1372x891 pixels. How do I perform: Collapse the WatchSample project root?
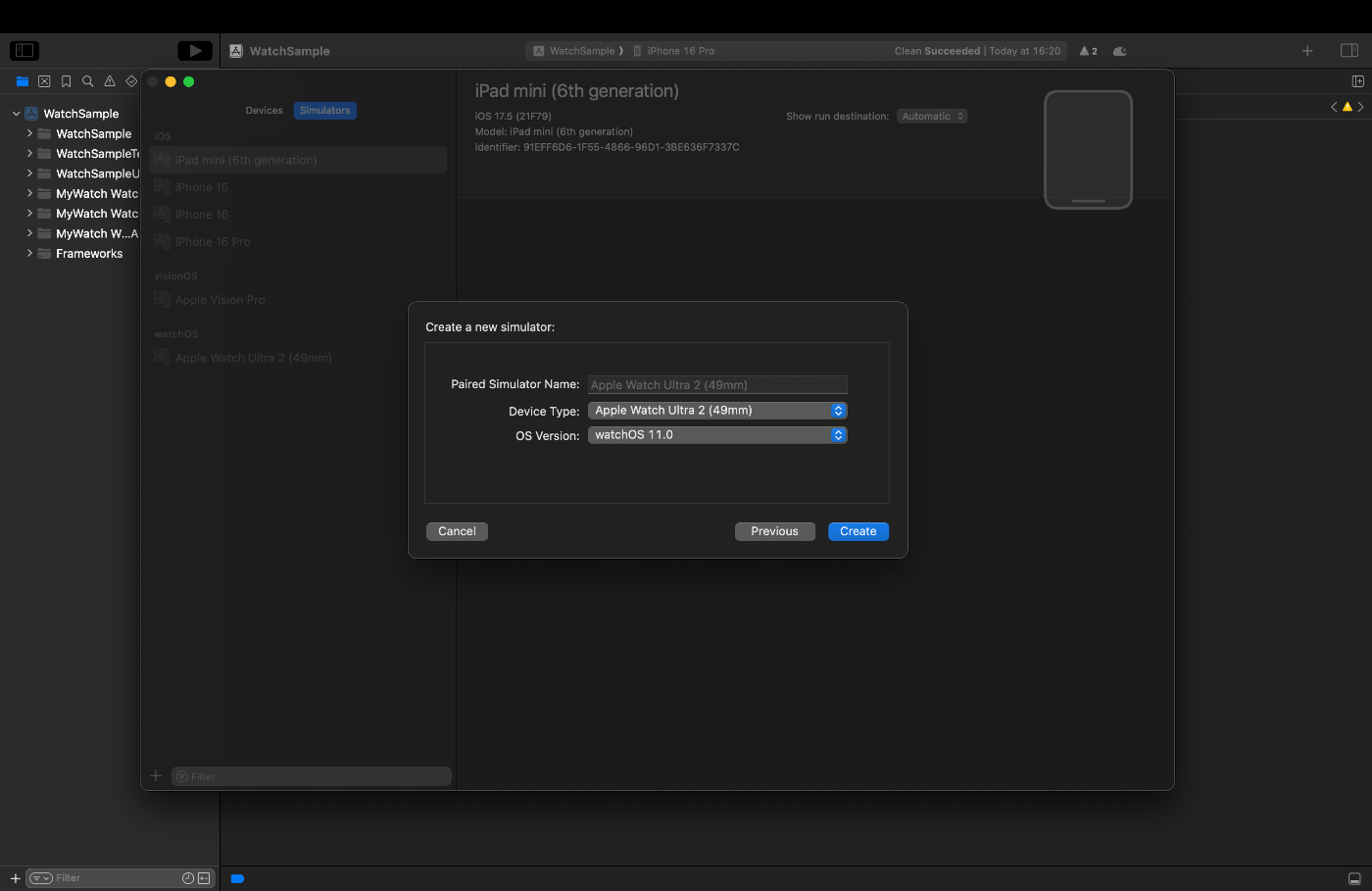coord(16,114)
